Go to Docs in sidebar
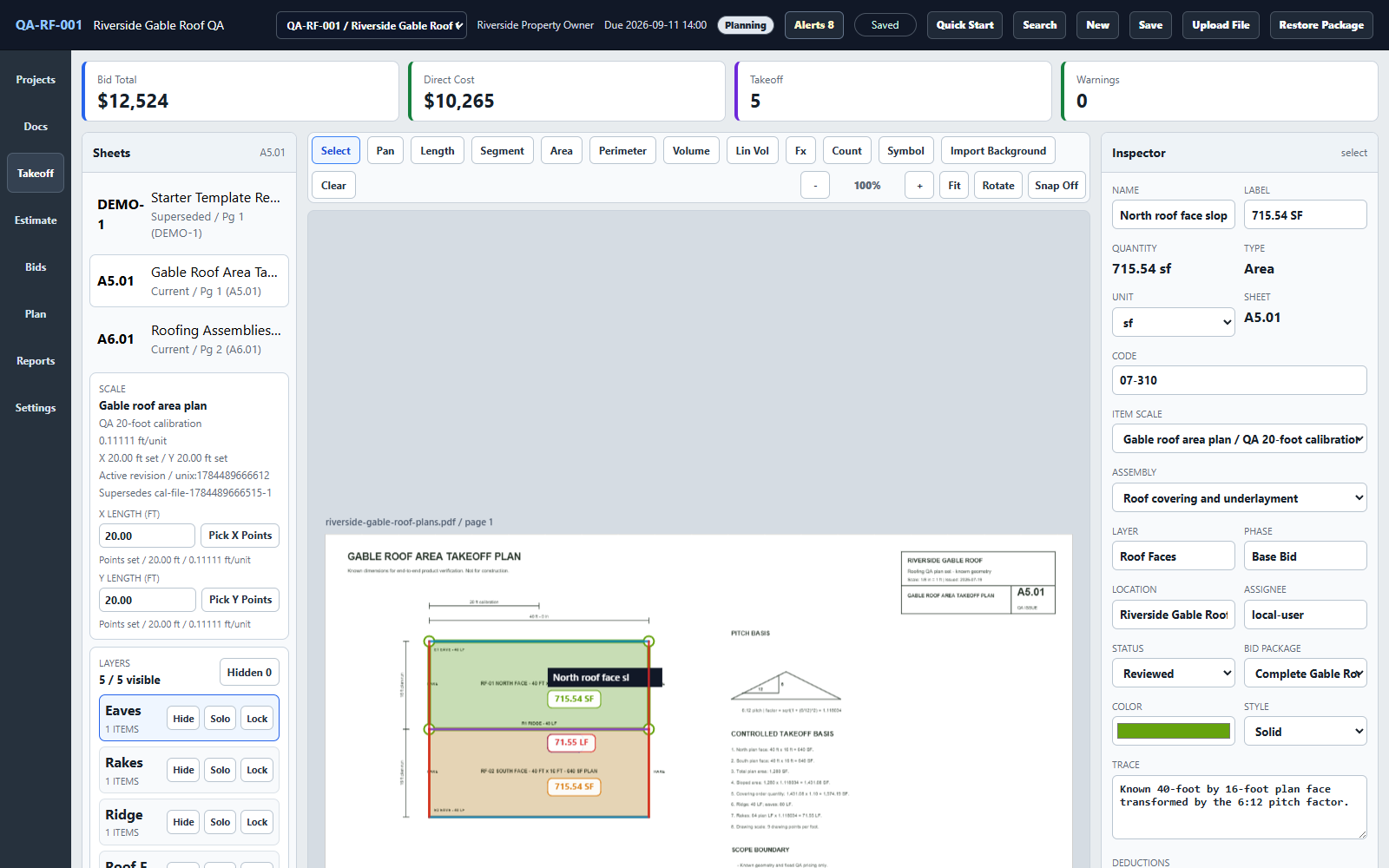1389x868 pixels. (x=36, y=127)
